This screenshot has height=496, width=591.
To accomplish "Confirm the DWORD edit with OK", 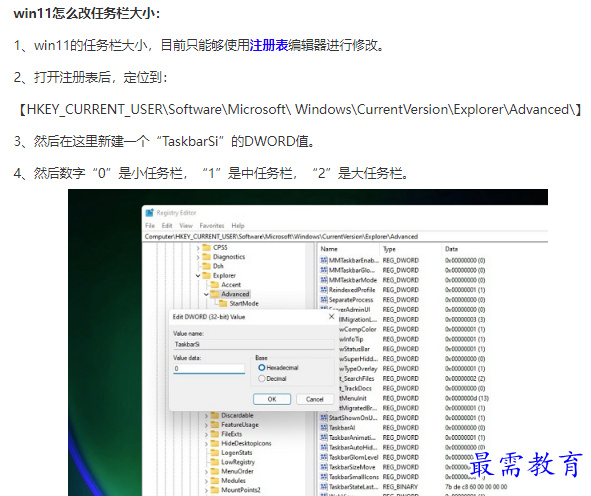I will tap(272, 399).
